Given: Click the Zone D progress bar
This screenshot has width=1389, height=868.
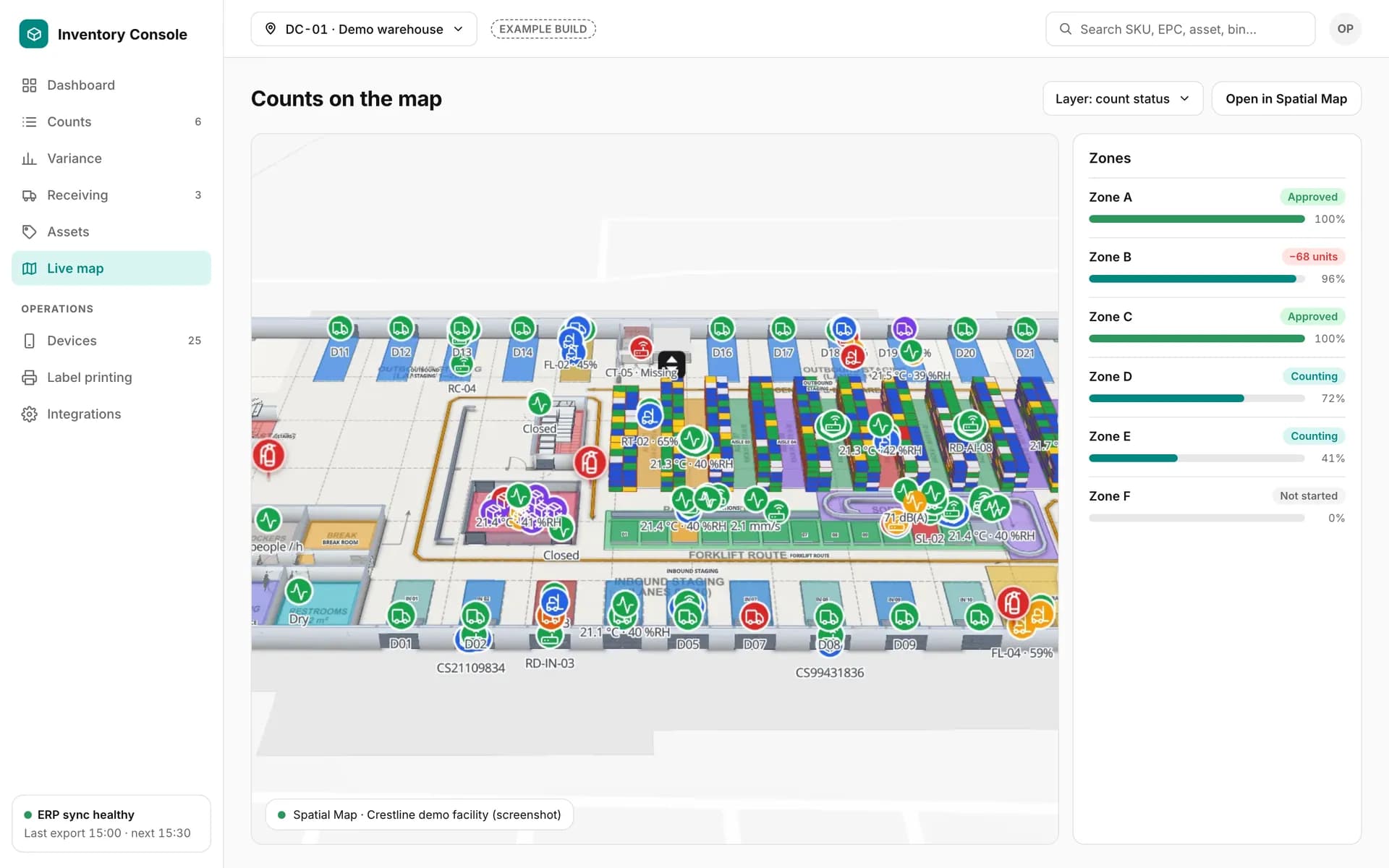Looking at the screenshot, I should (x=1197, y=399).
